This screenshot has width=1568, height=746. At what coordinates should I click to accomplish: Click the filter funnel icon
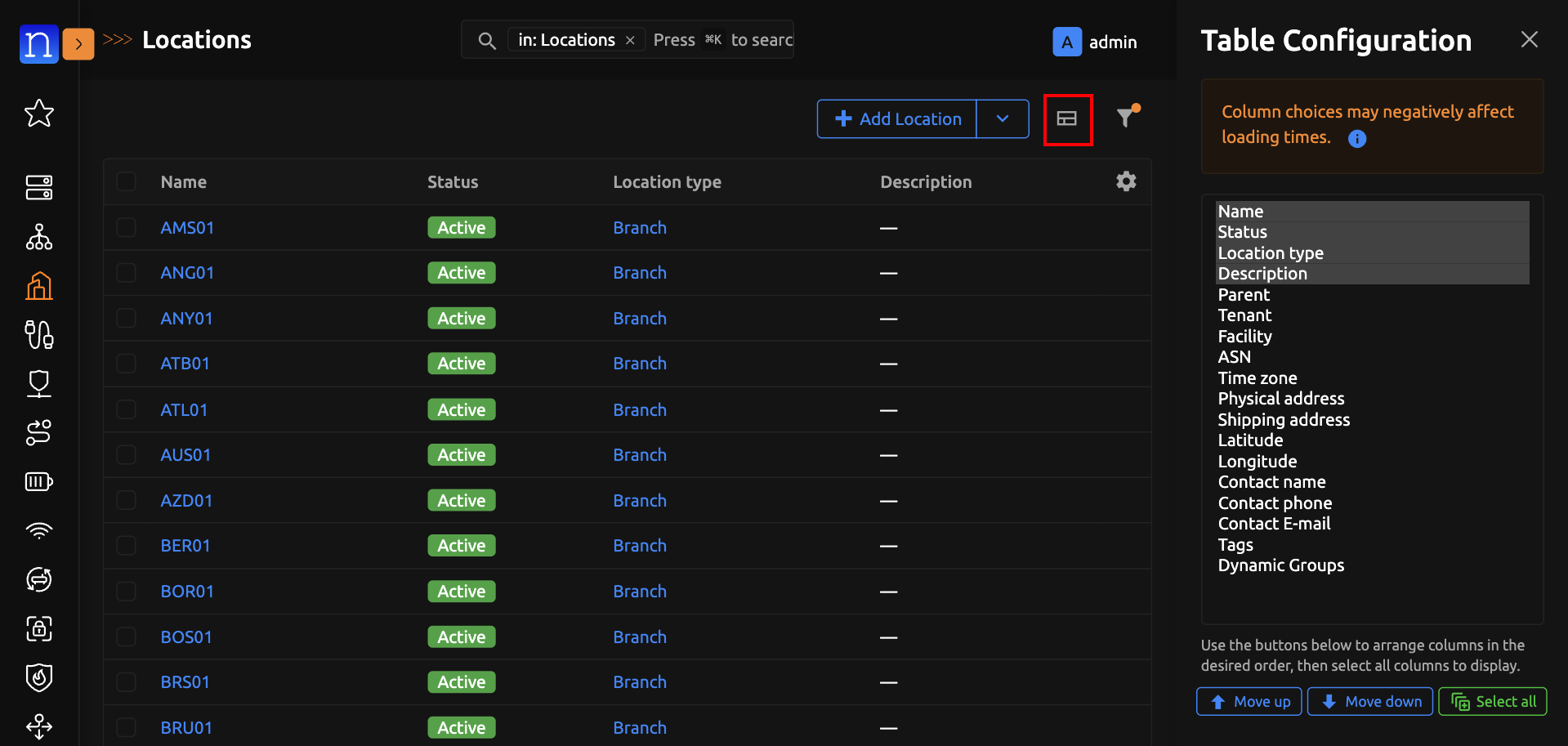[1127, 118]
